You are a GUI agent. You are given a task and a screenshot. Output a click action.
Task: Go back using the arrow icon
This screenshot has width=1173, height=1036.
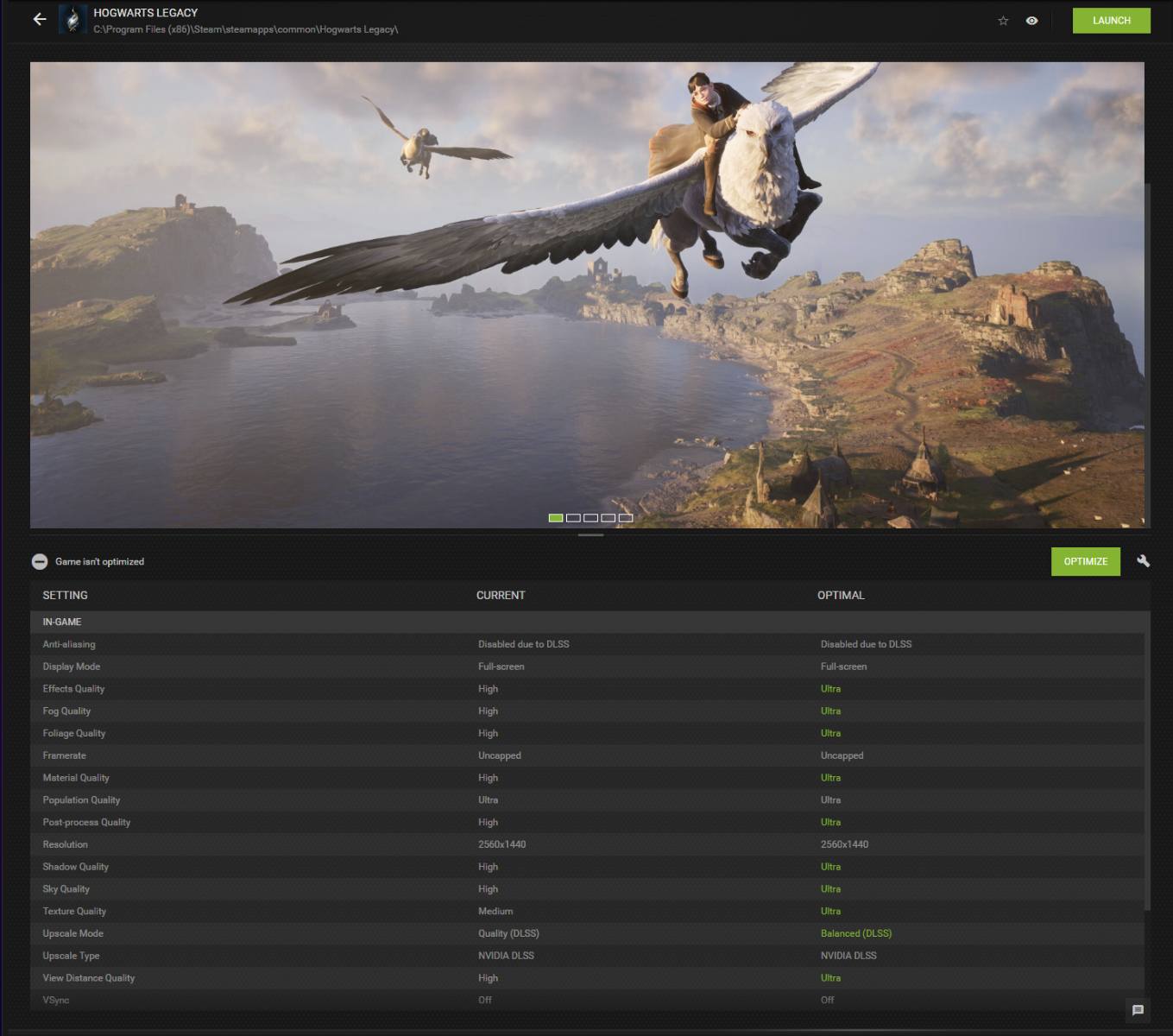[x=40, y=19]
